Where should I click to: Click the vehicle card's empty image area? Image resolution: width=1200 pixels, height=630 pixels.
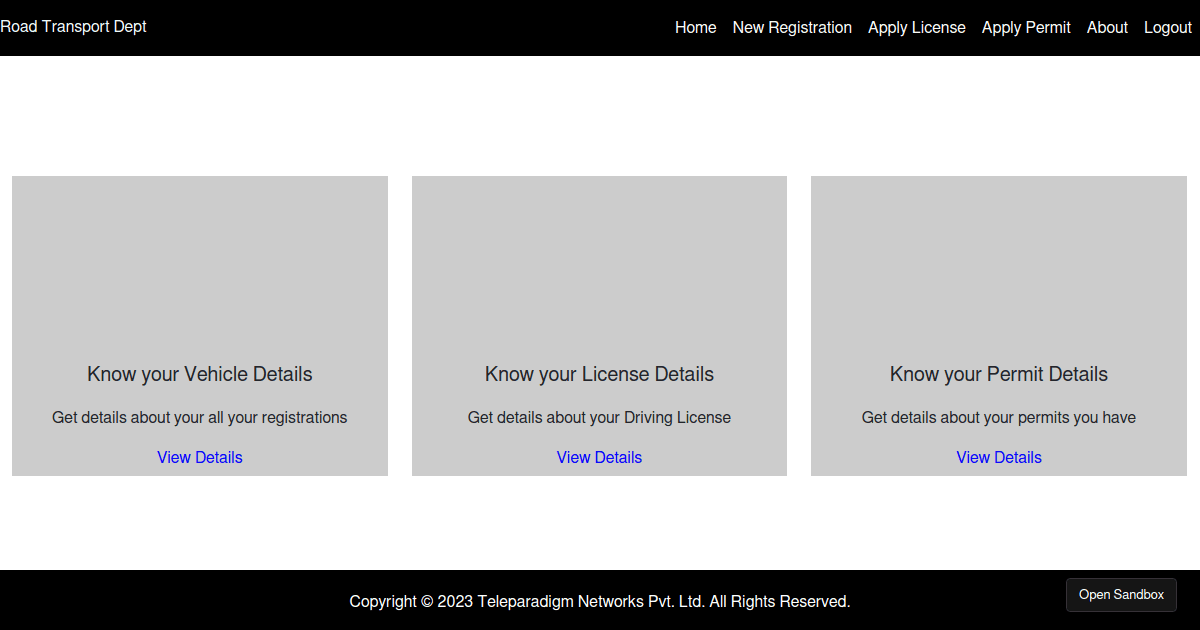200,260
